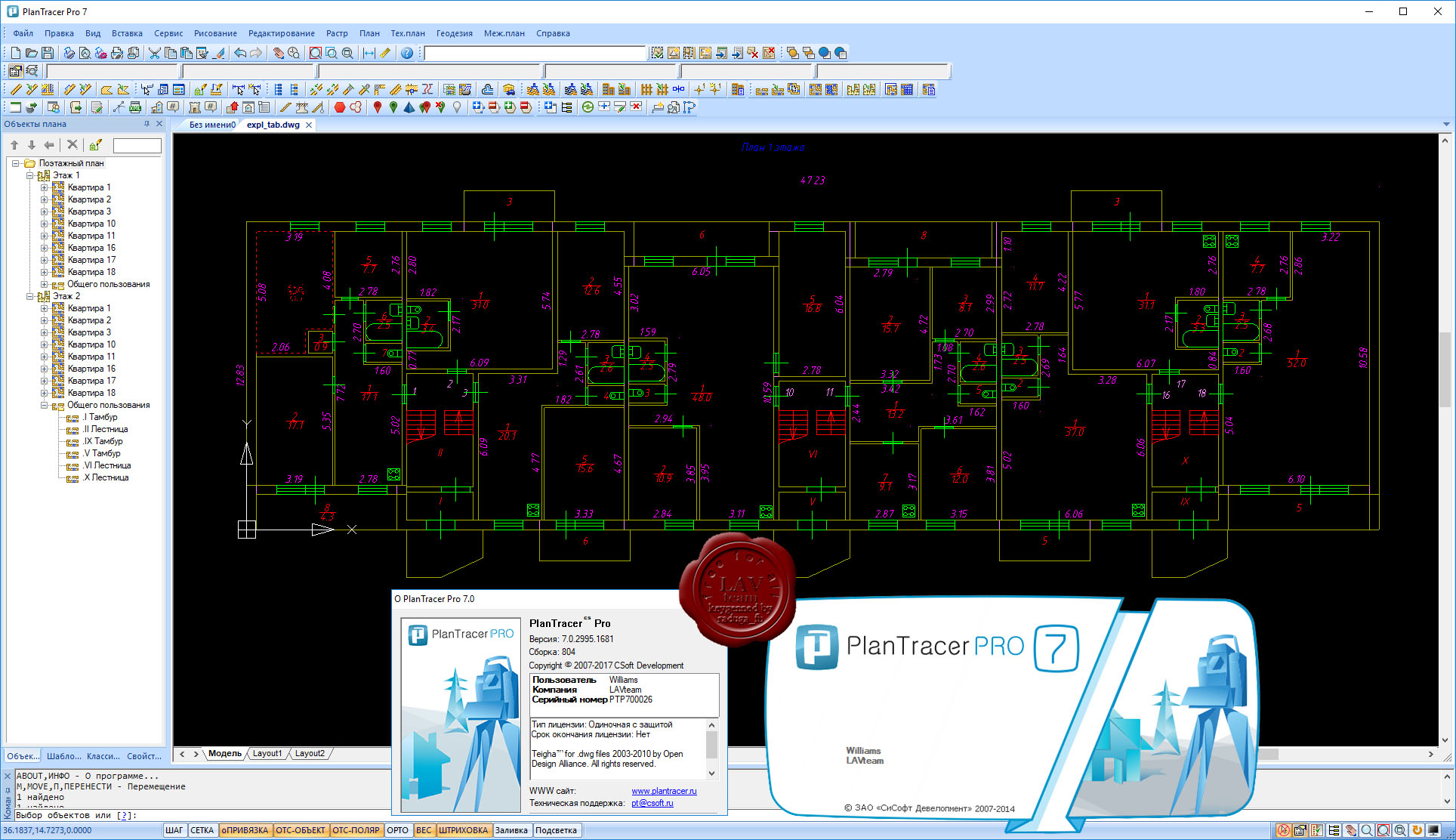
Task: Click the orange regenerate arrow in status bar
Action: 1417,830
